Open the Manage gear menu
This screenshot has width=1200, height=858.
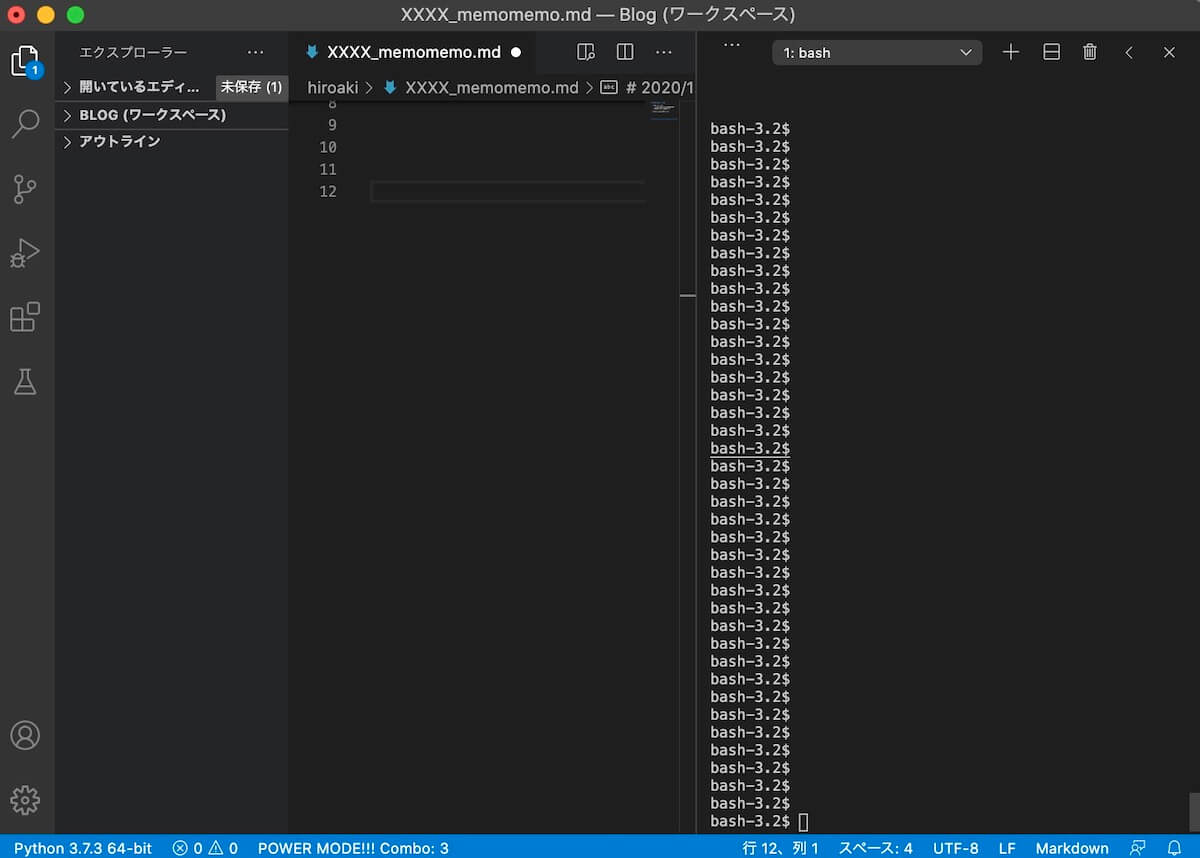click(25, 800)
